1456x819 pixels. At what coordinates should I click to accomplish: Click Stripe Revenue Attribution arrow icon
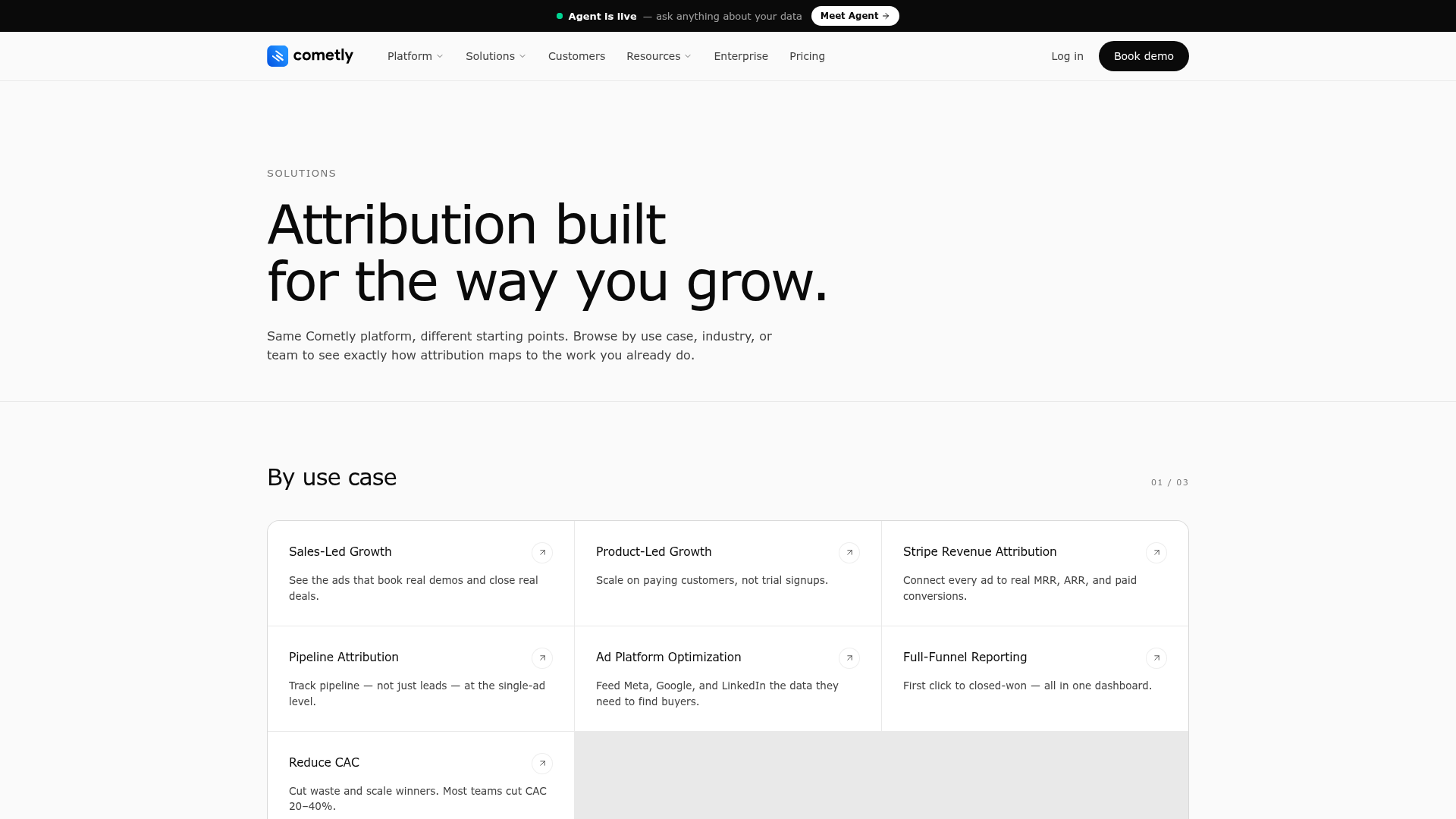[1156, 553]
